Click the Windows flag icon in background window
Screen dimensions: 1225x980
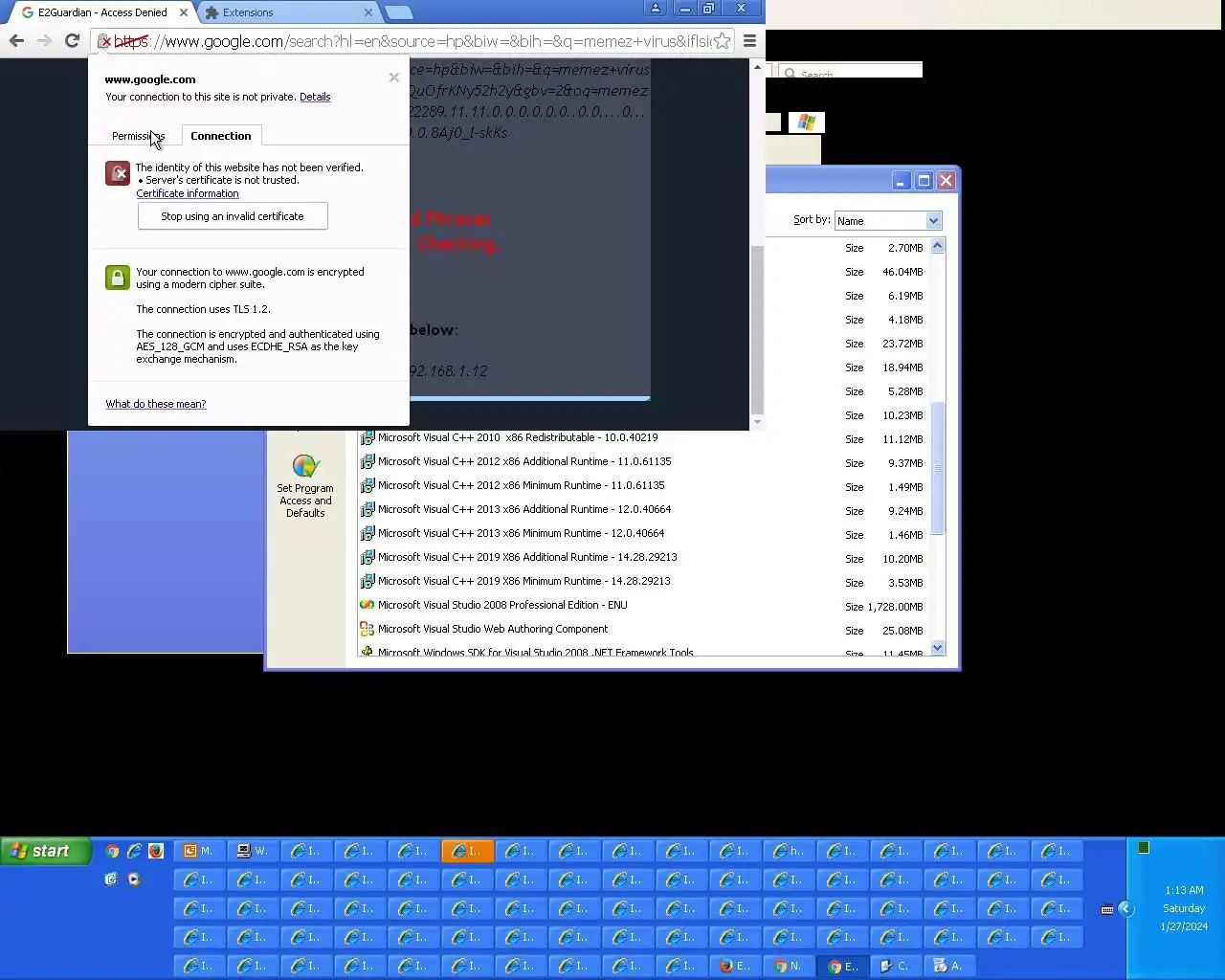(x=807, y=122)
